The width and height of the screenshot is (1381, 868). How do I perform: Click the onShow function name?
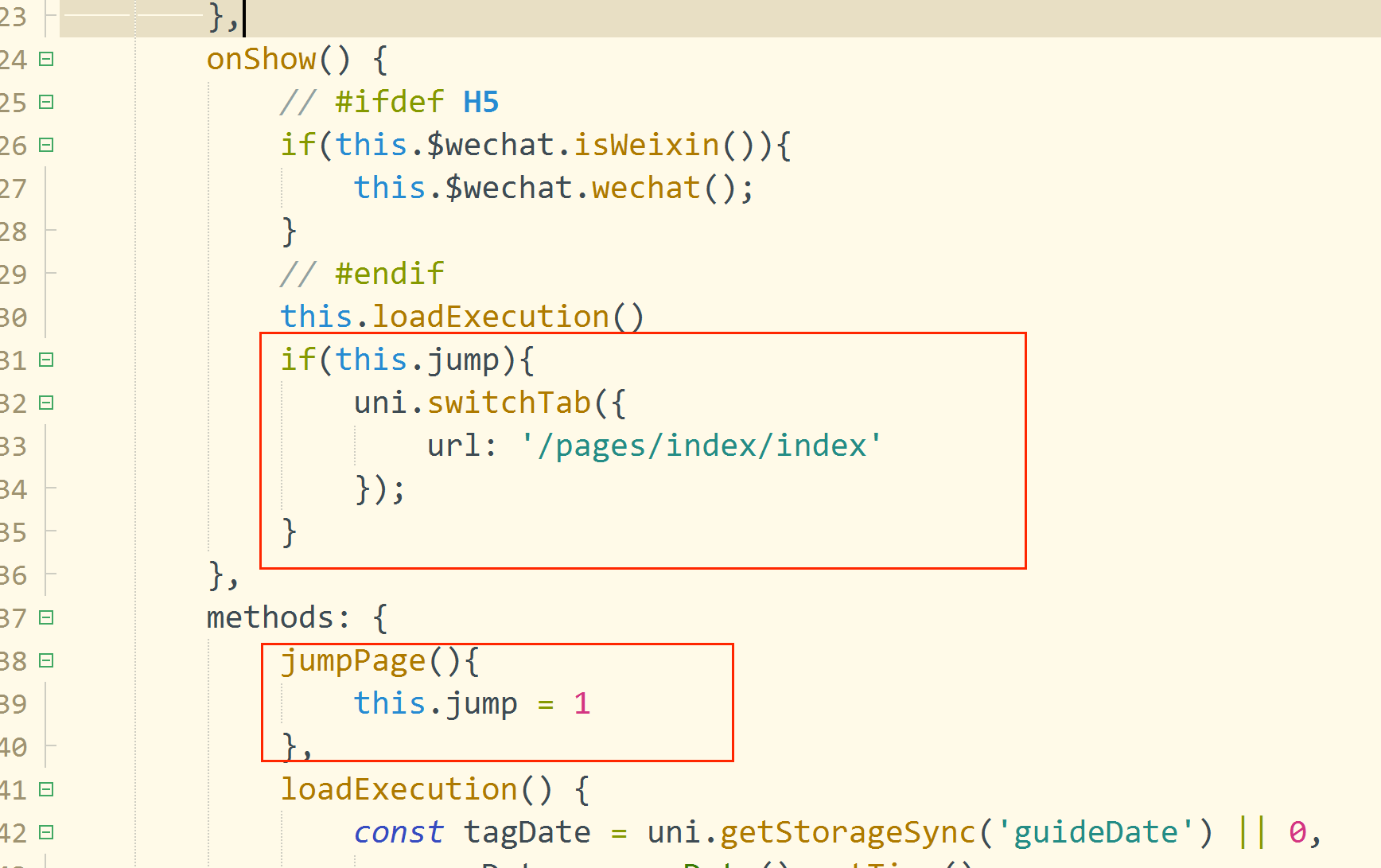(x=261, y=60)
